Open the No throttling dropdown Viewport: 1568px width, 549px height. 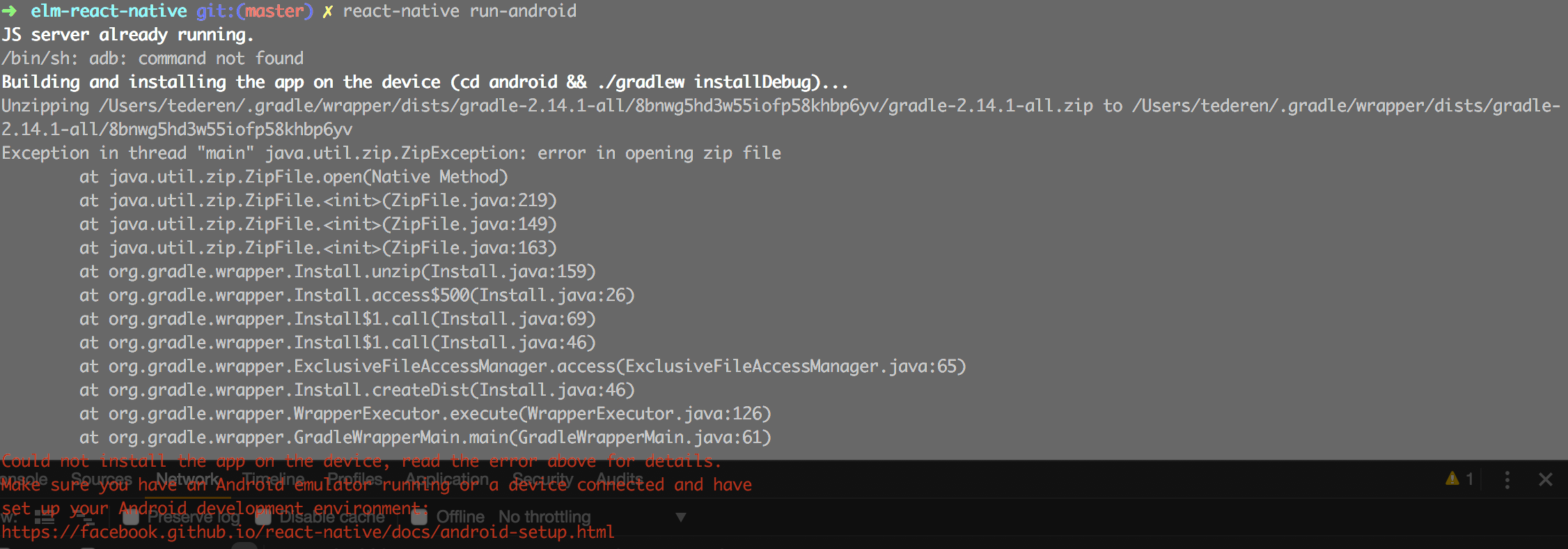click(592, 517)
